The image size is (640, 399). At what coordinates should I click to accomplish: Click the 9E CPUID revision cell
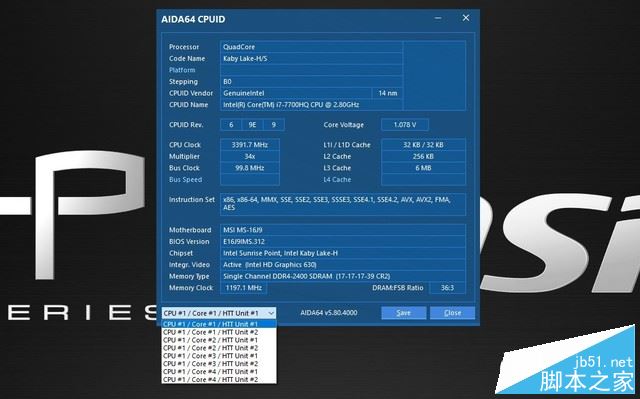252,125
